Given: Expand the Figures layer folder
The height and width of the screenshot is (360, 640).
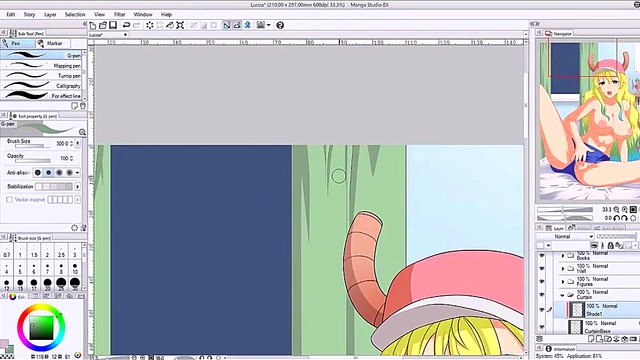Looking at the screenshot, I should point(563,282).
